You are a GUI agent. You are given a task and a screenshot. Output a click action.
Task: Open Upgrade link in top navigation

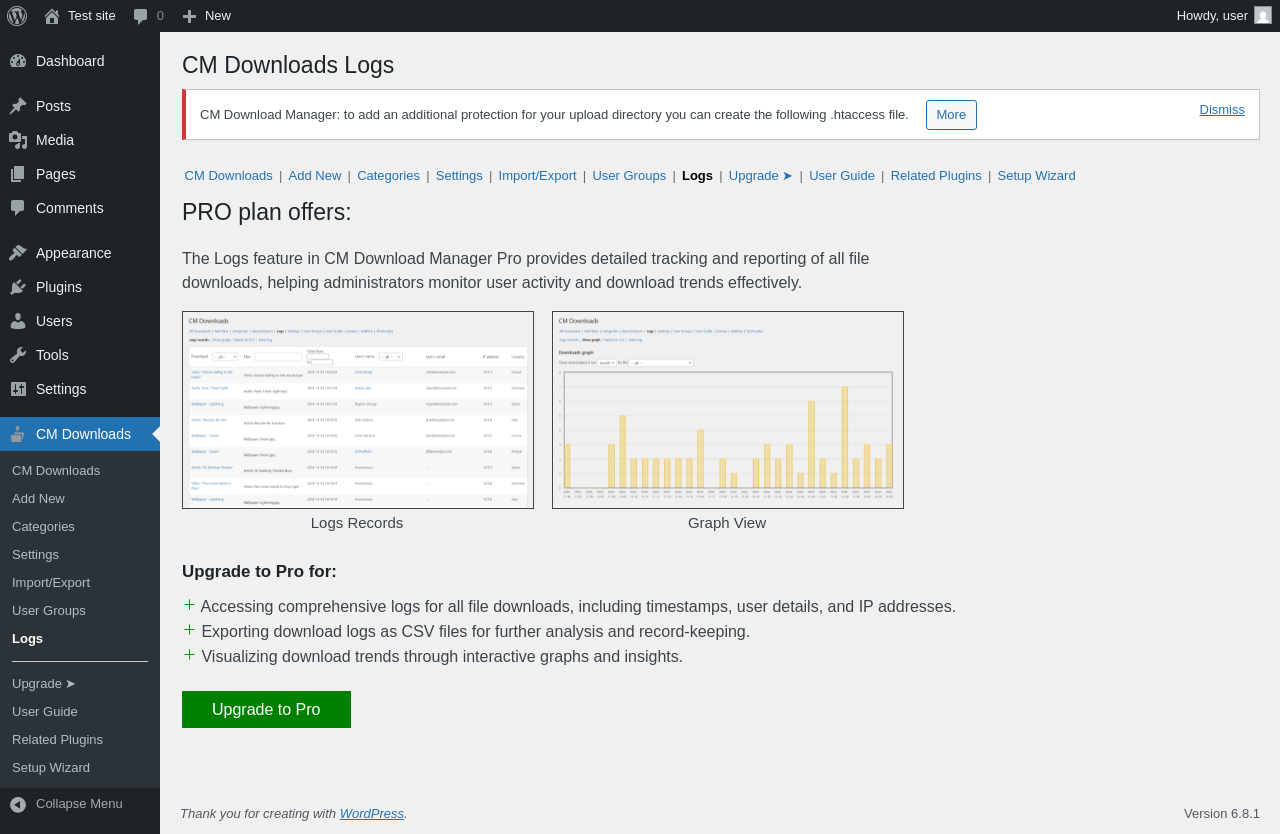click(x=761, y=175)
